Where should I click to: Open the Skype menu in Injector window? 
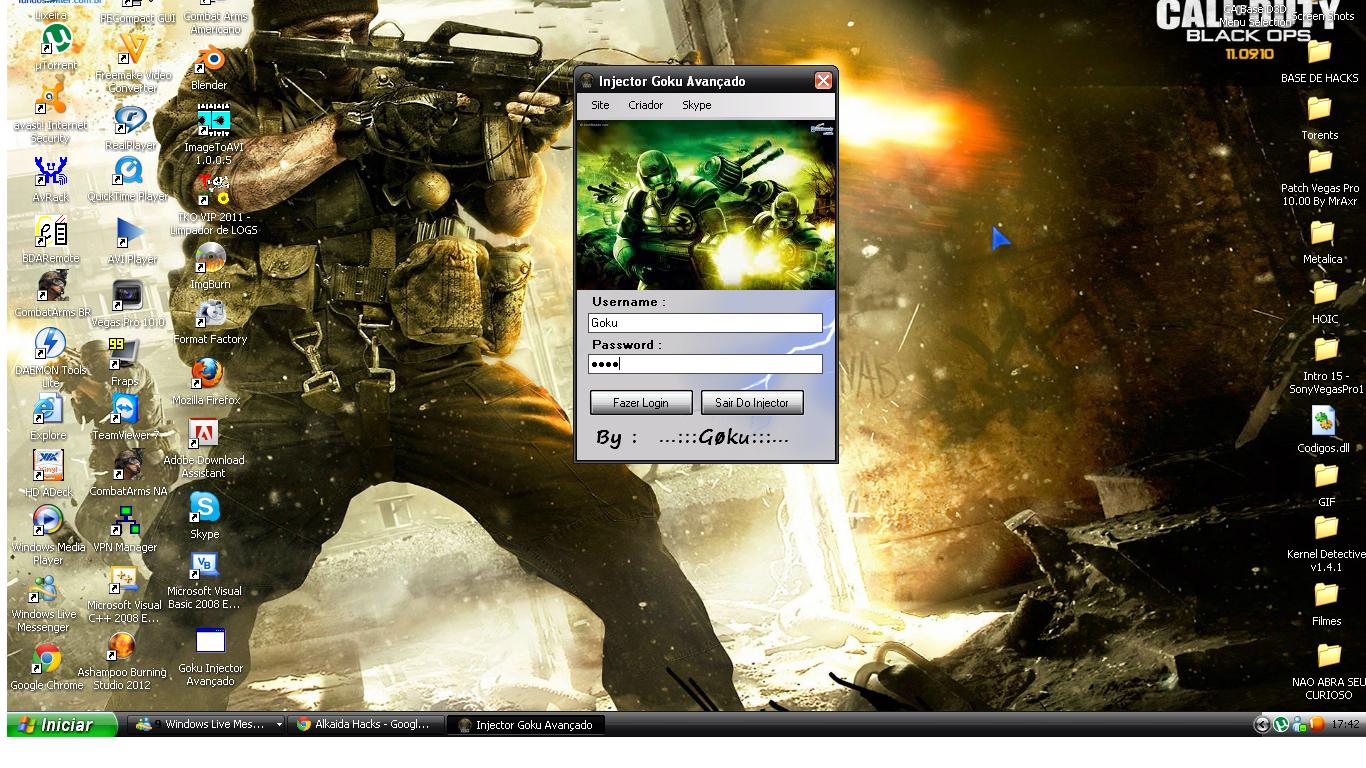point(696,105)
